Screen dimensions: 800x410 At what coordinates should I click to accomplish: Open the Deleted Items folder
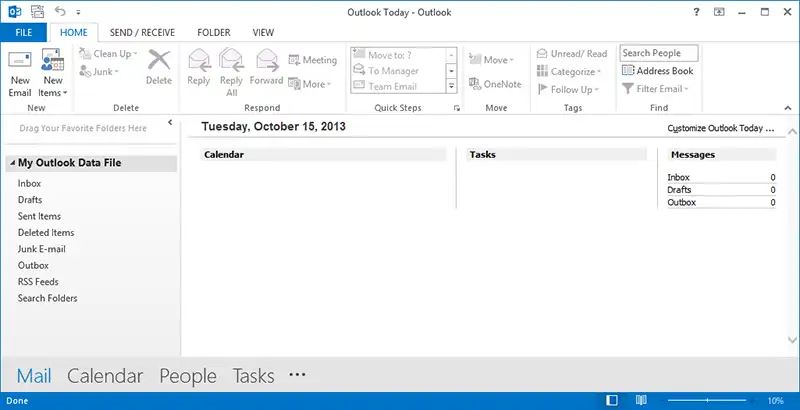pyautogui.click(x=46, y=232)
